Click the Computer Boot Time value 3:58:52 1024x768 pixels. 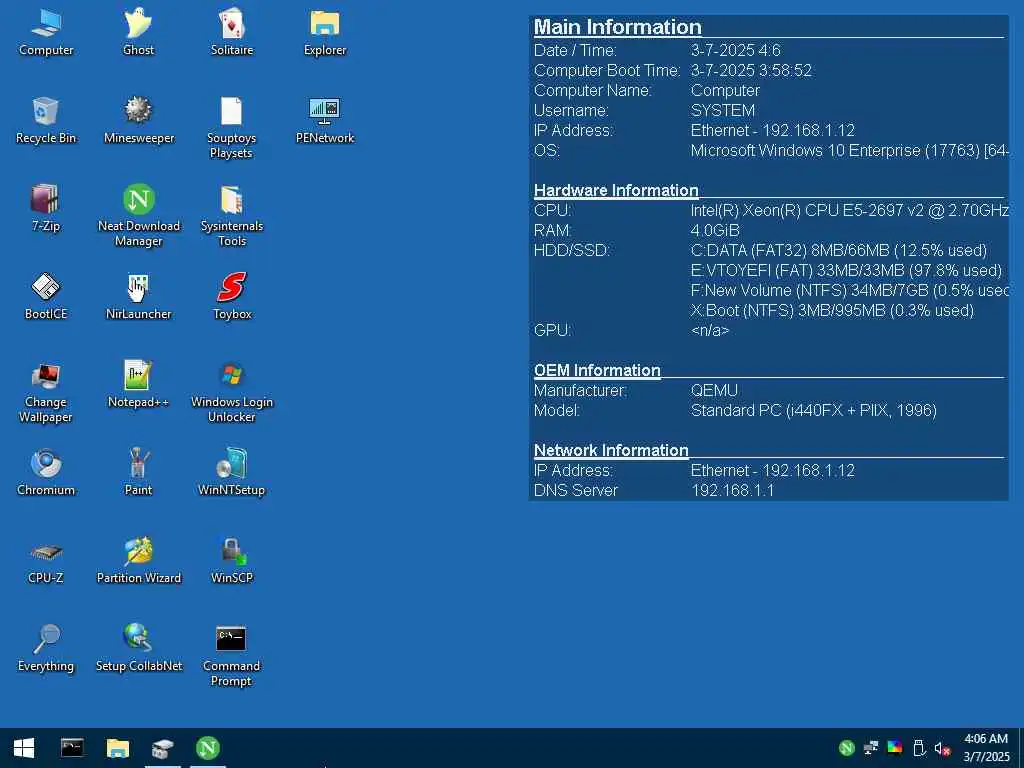751,71
